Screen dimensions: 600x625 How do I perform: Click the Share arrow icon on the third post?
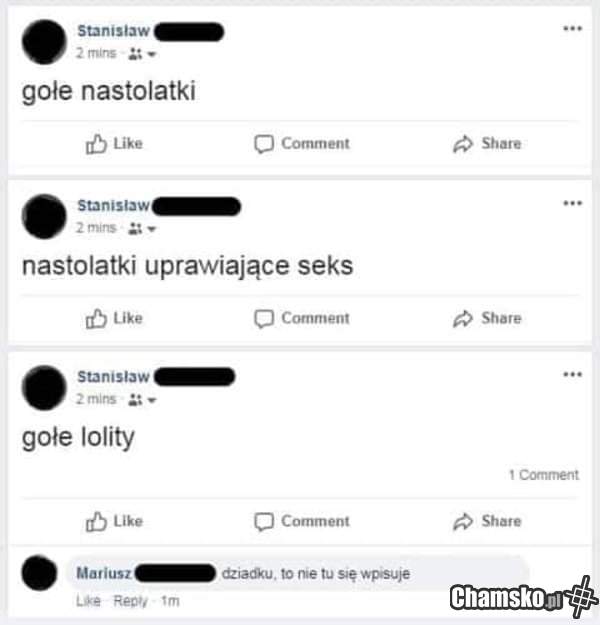point(463,522)
